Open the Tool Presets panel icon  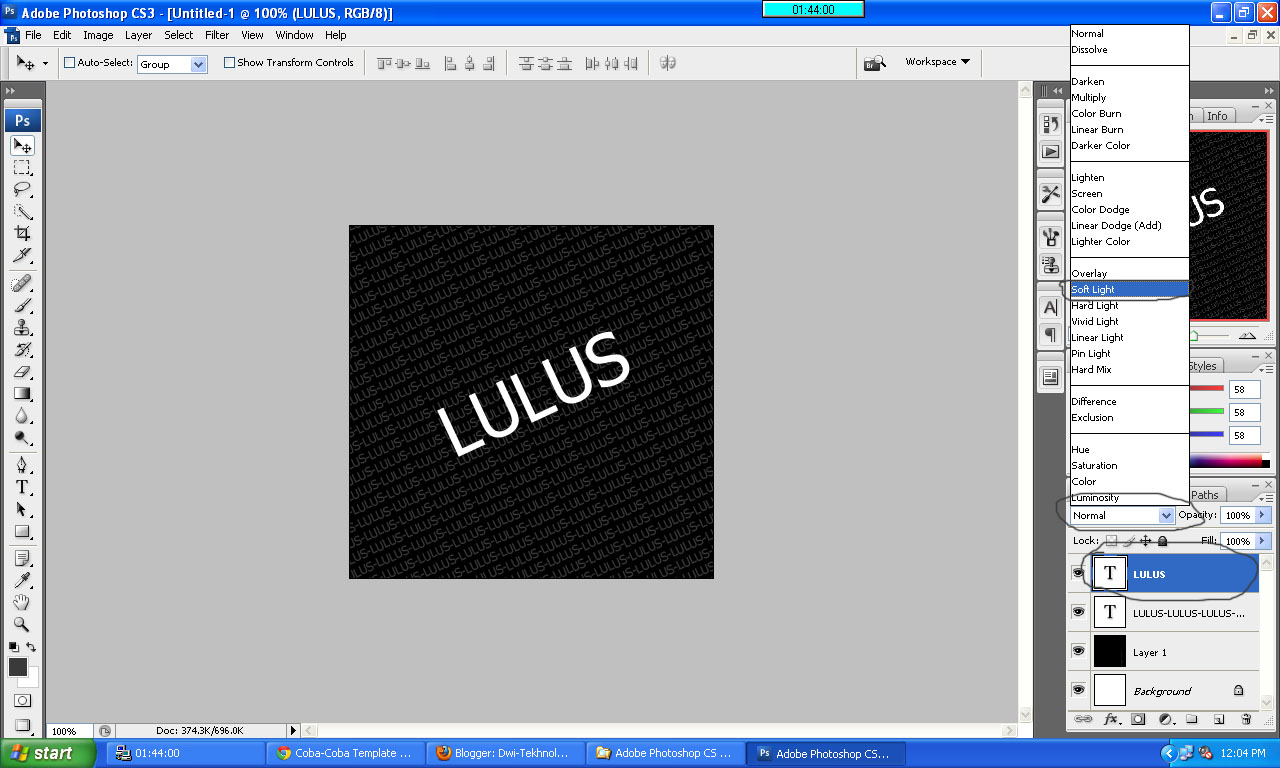coord(1050,193)
